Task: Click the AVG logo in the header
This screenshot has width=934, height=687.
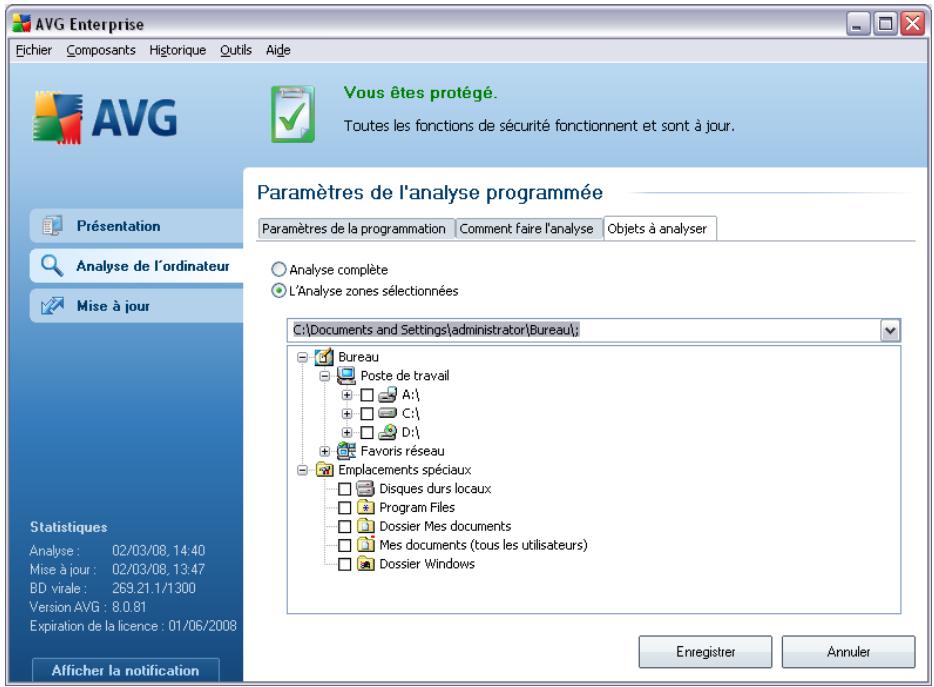Action: (x=105, y=117)
